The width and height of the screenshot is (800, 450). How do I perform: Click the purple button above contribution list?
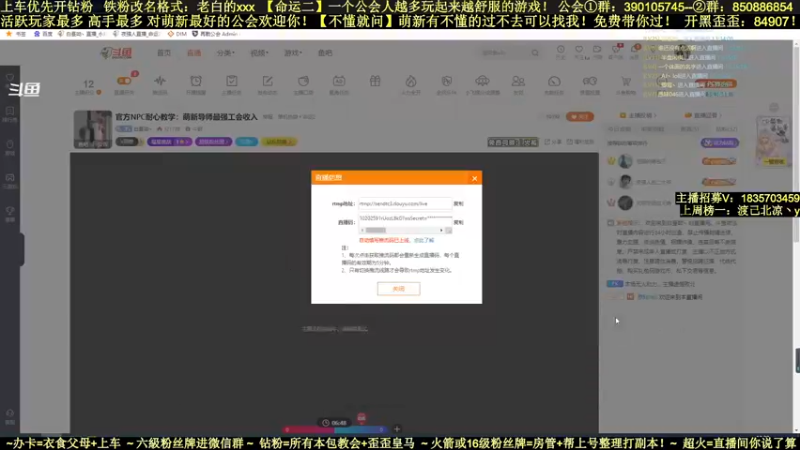pyautogui.click(x=719, y=143)
